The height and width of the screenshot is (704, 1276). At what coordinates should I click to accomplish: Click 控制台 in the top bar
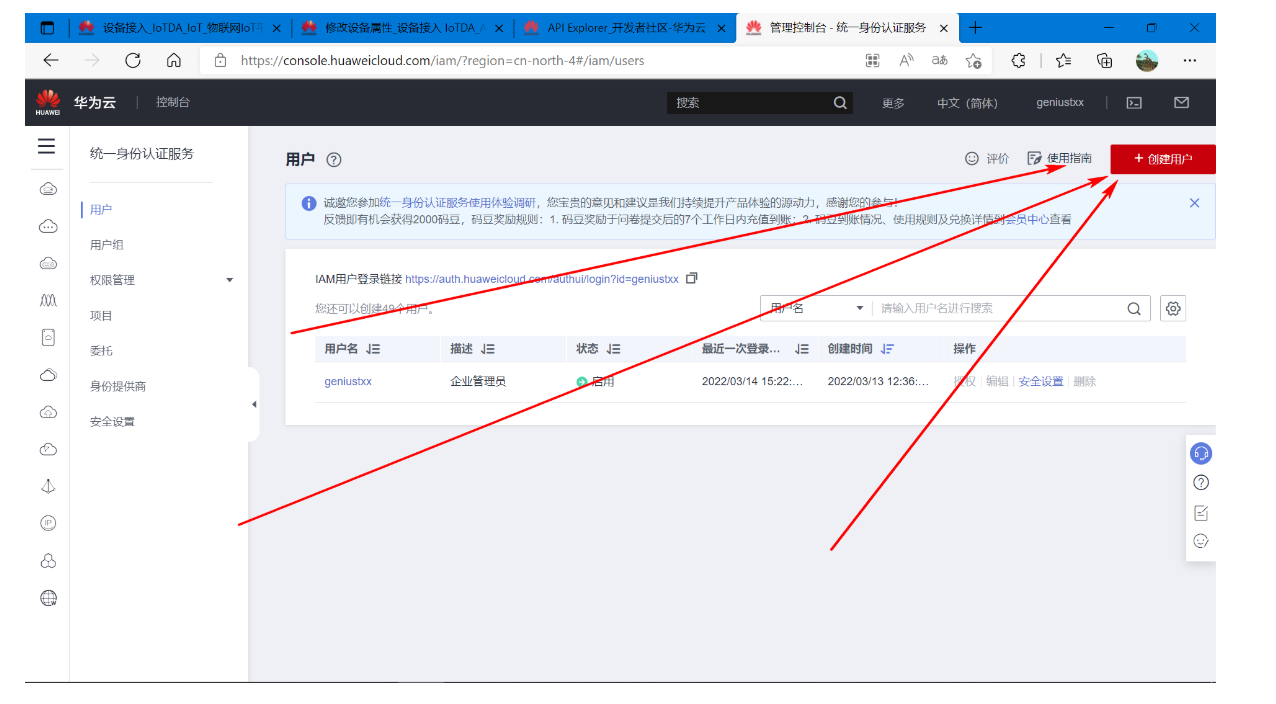click(x=173, y=103)
